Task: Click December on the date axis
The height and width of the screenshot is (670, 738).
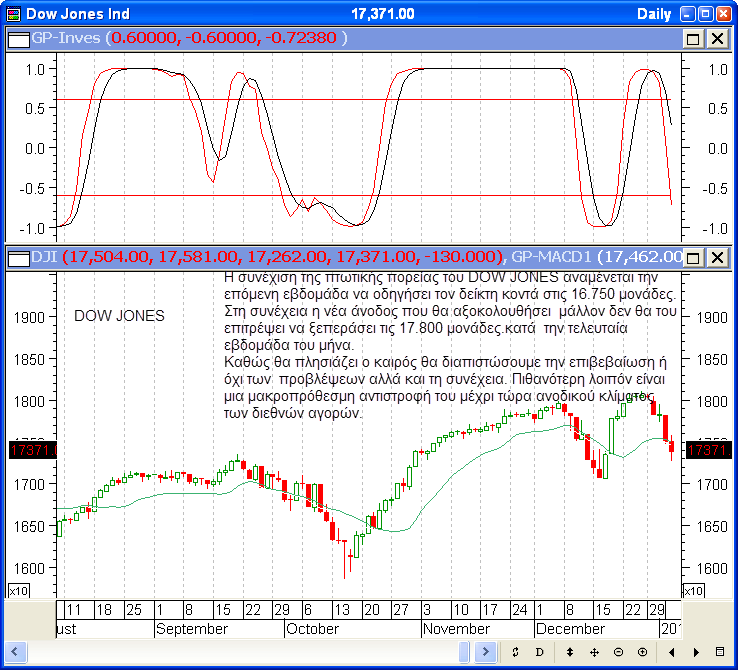Action: 570,629
